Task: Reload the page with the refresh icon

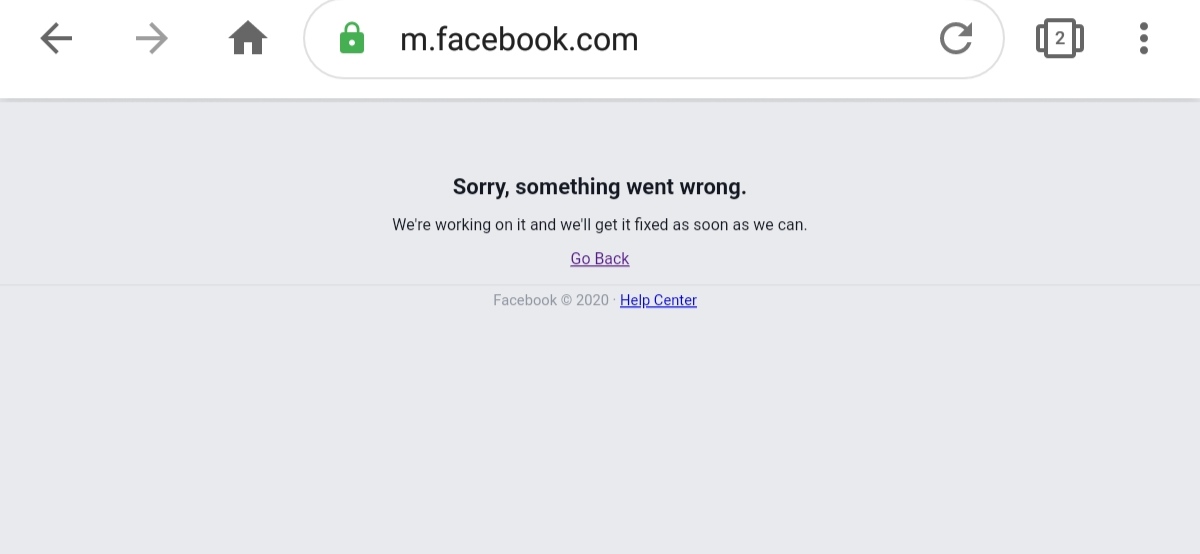Action: coord(956,39)
